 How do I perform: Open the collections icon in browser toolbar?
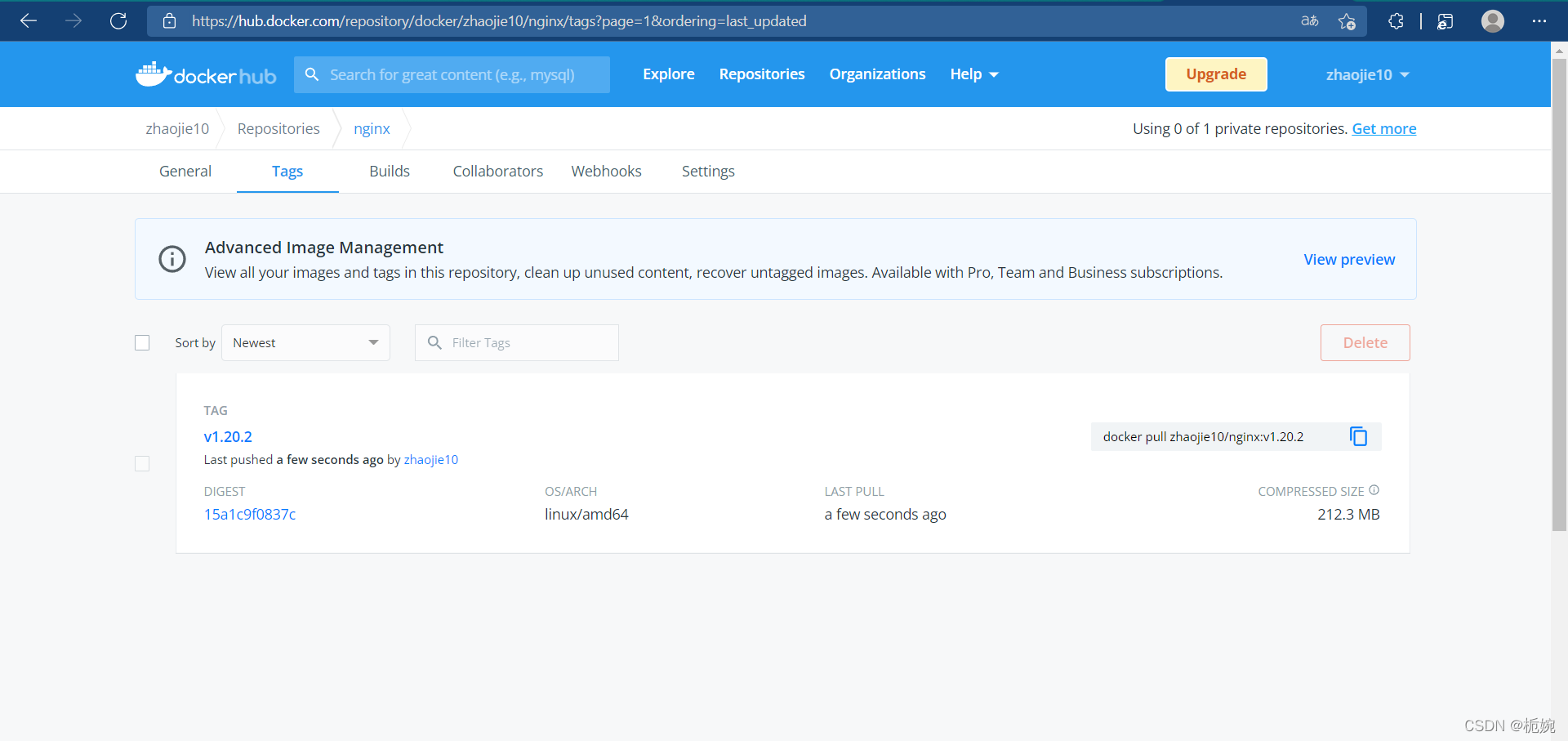click(1445, 21)
